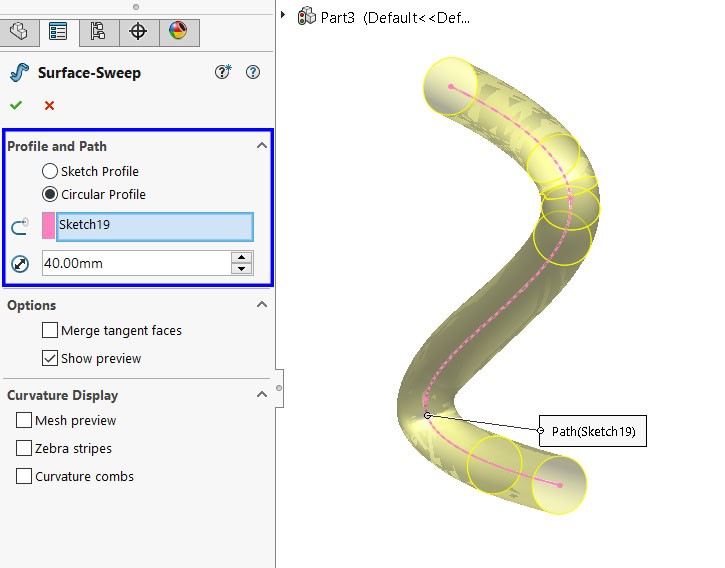Cancel the Surface-Sweep with red X
This screenshot has width=725, height=568.
pyautogui.click(x=49, y=105)
